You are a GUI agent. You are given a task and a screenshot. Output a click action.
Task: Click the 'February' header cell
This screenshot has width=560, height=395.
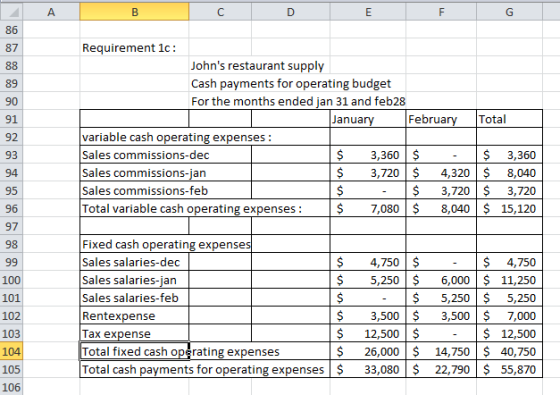[x=441, y=119]
